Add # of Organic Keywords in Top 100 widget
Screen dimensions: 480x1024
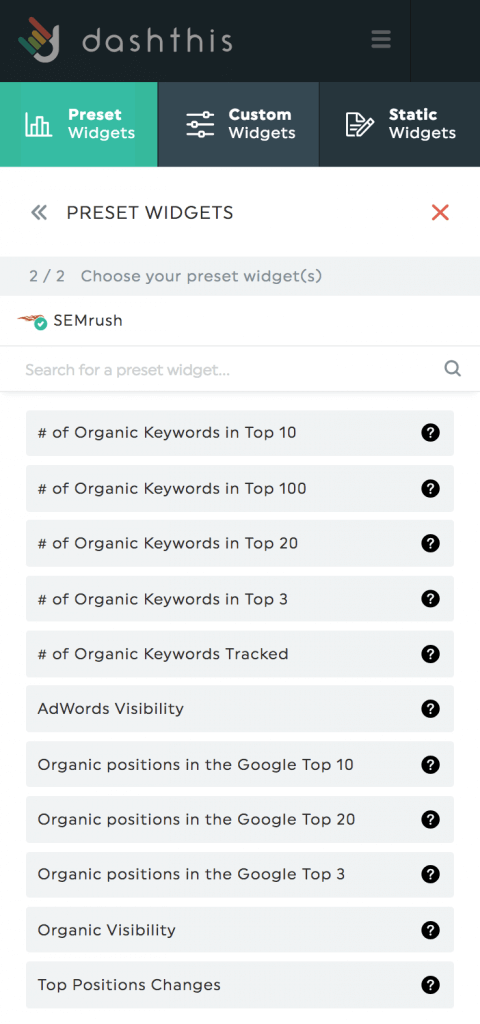click(x=240, y=488)
